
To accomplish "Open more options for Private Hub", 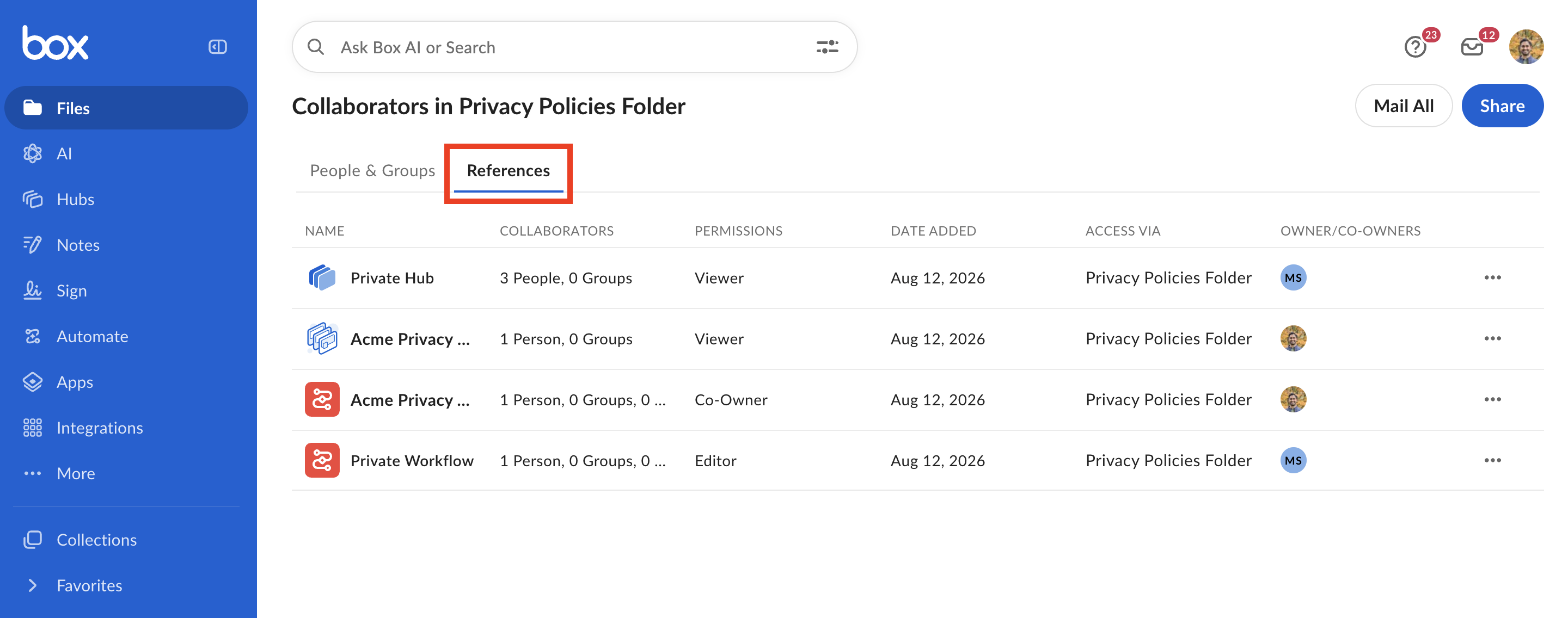I will click(x=1492, y=277).
